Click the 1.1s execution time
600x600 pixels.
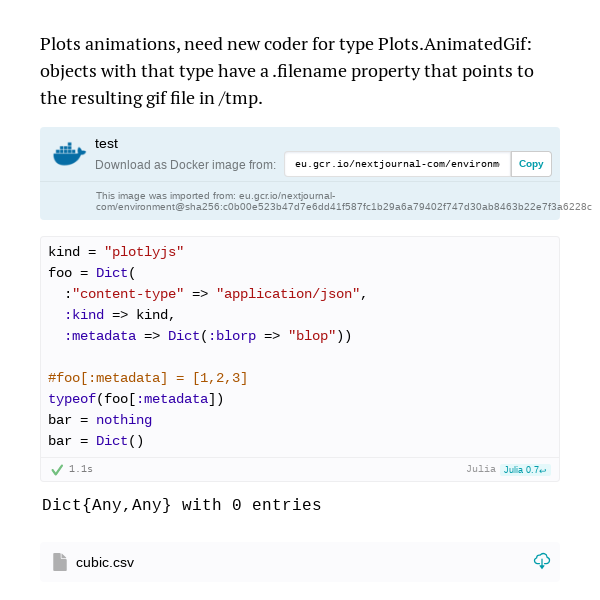click(81, 469)
